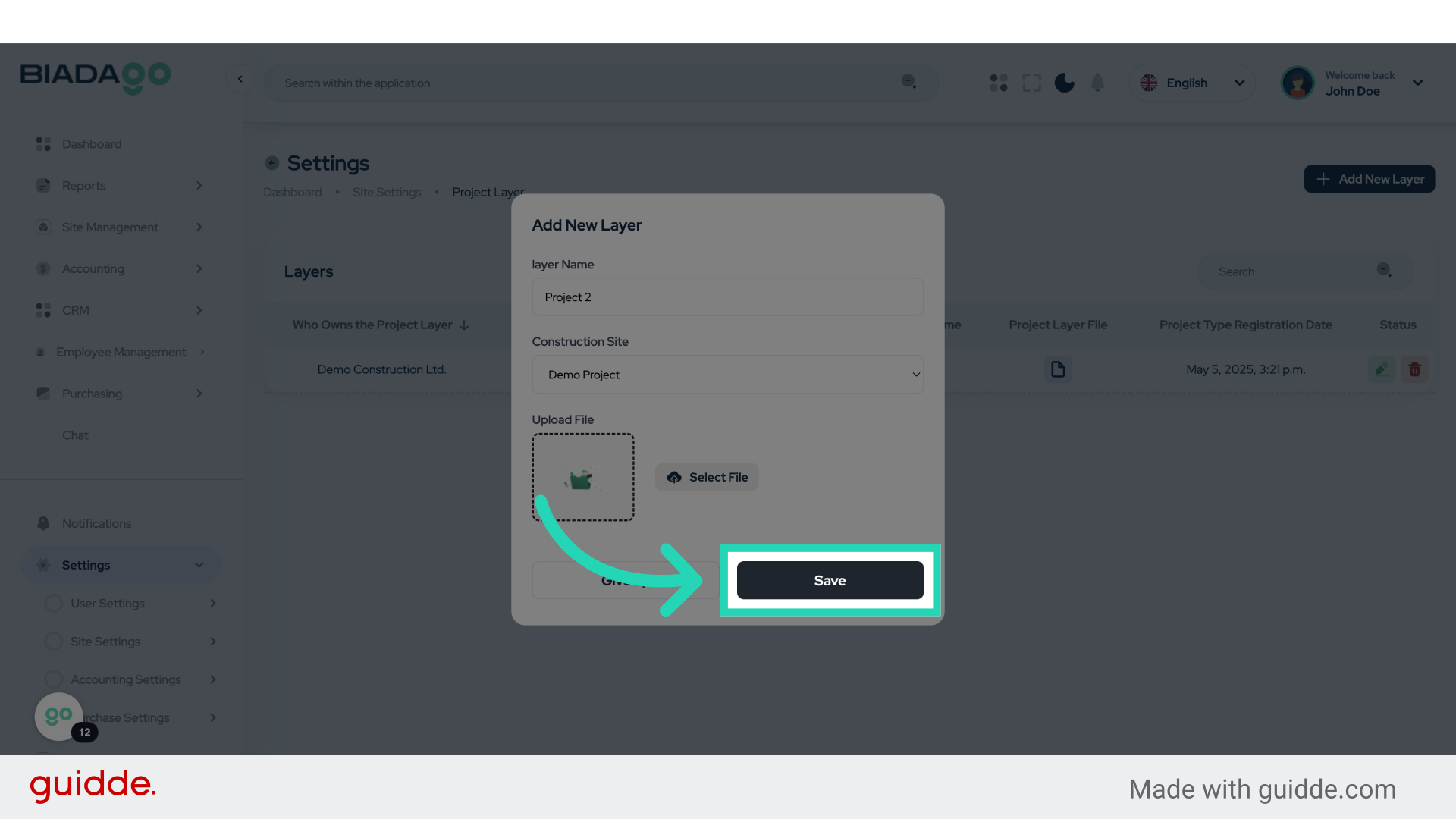1456x819 pixels.
Task: Click the Select File button
Action: pyautogui.click(x=707, y=477)
